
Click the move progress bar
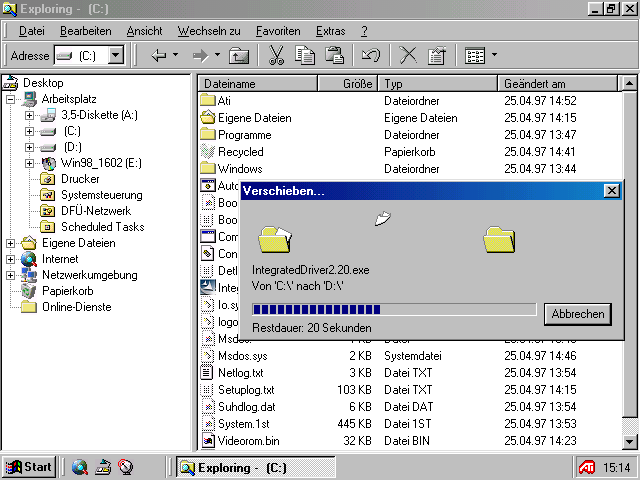(394, 309)
